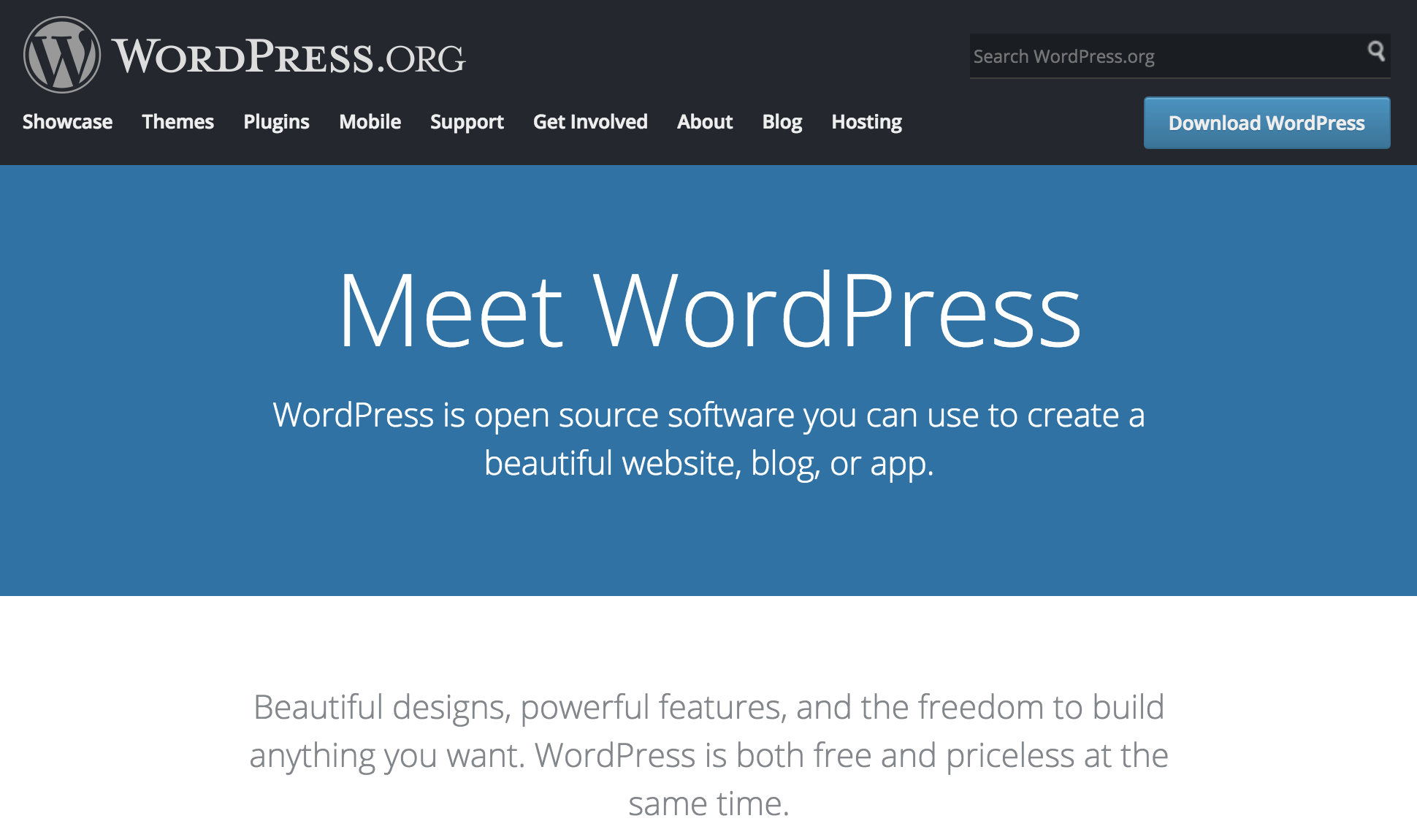Click the Get Involved menu icon
Screen dimensions: 1417x840
(590, 122)
